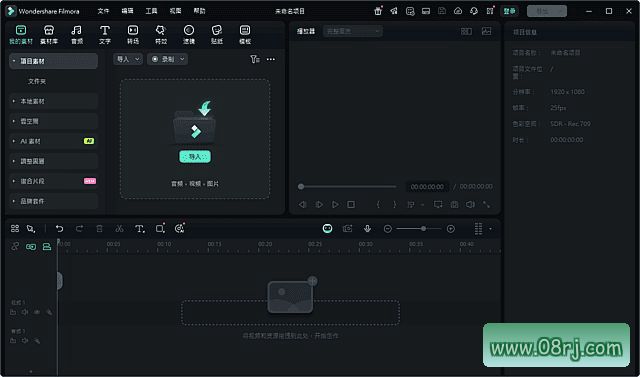Click the timeline microphone voiceover icon

[367, 228]
